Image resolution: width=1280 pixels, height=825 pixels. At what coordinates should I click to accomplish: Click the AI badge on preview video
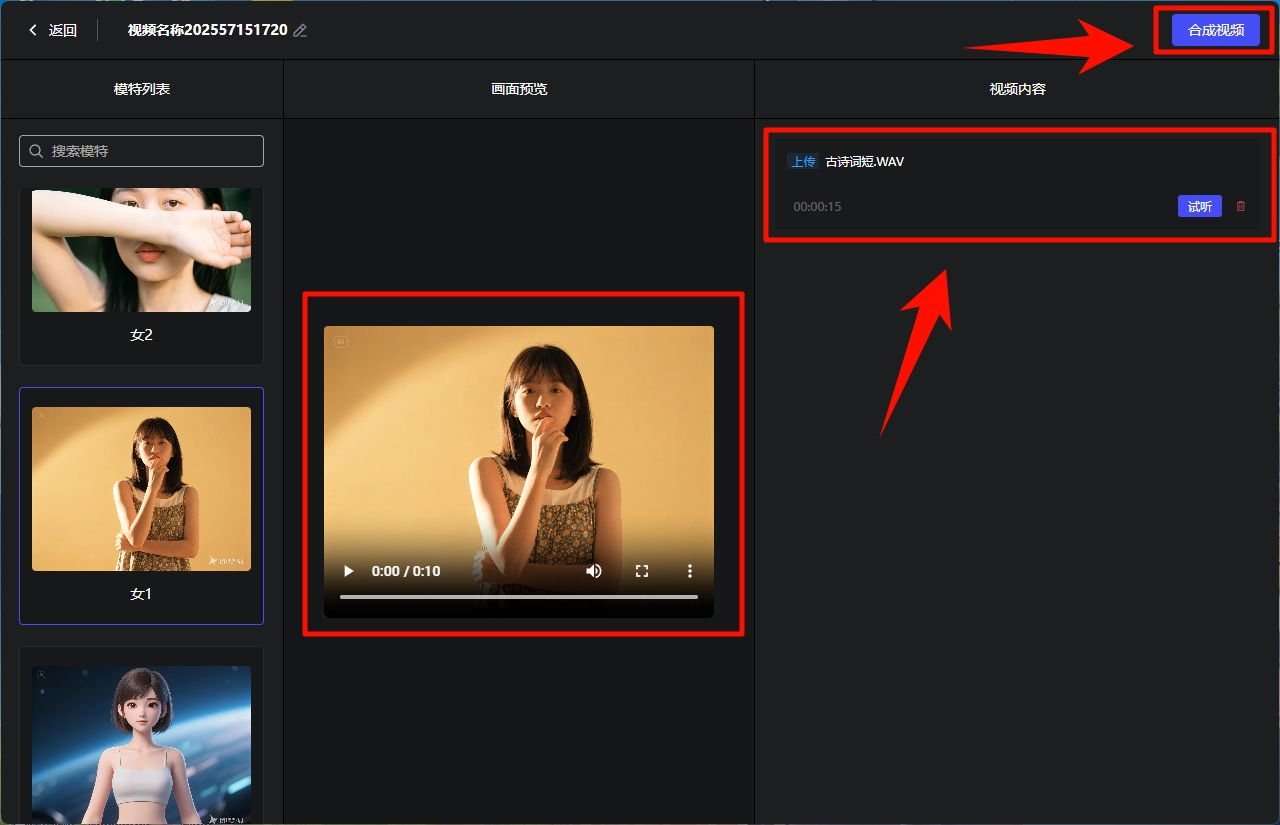tap(340, 342)
